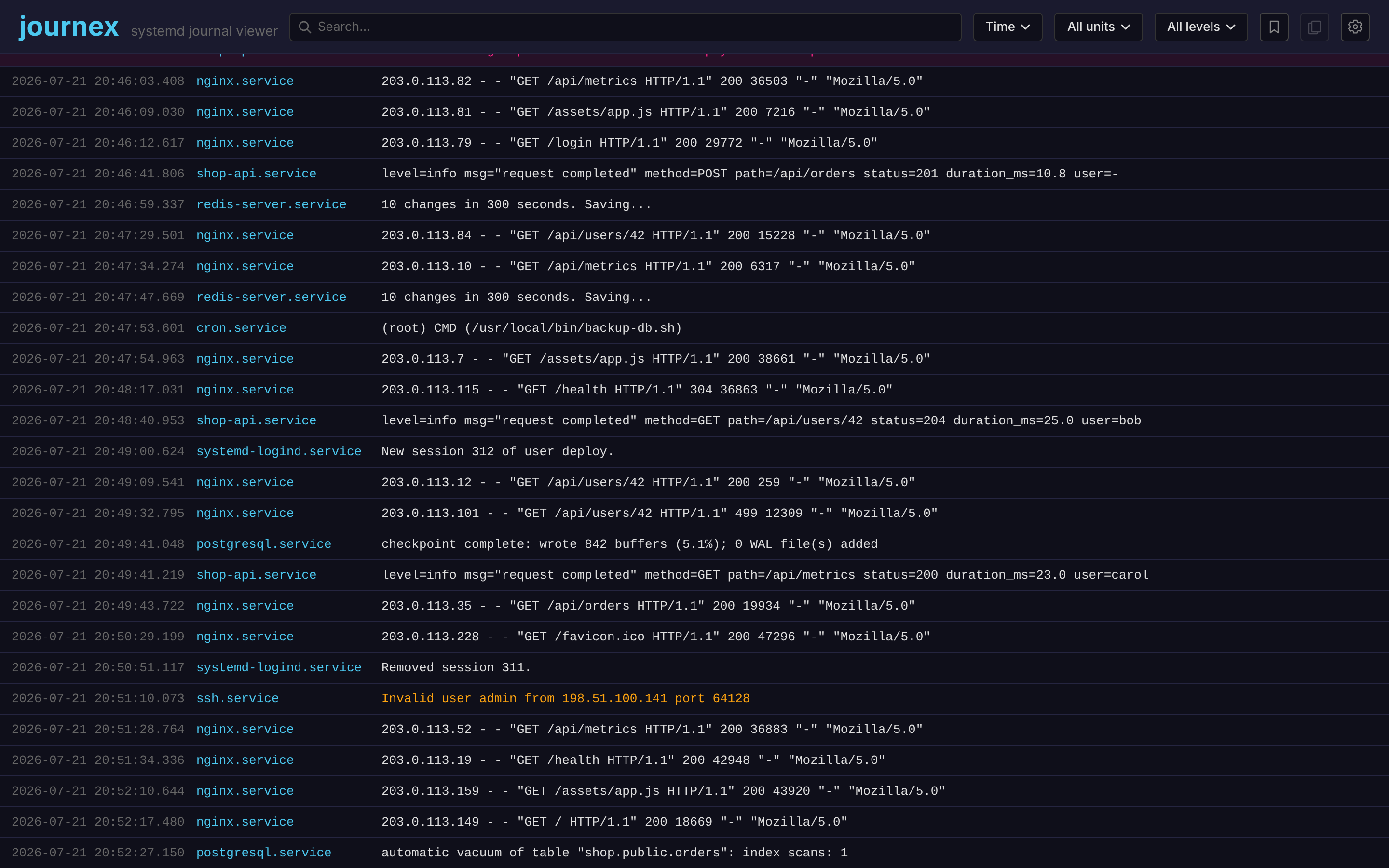Click the GET /favicon.ico log line
The height and width of the screenshot is (868, 1389).
coord(656,637)
